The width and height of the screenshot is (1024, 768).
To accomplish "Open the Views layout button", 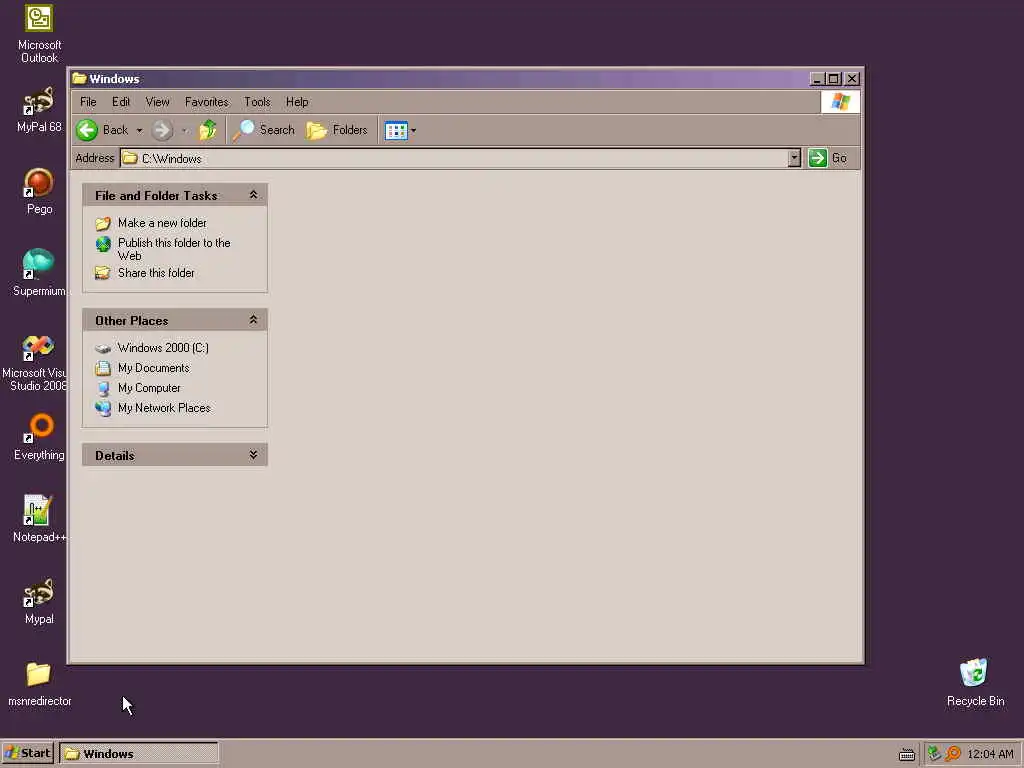I will 396,131.
